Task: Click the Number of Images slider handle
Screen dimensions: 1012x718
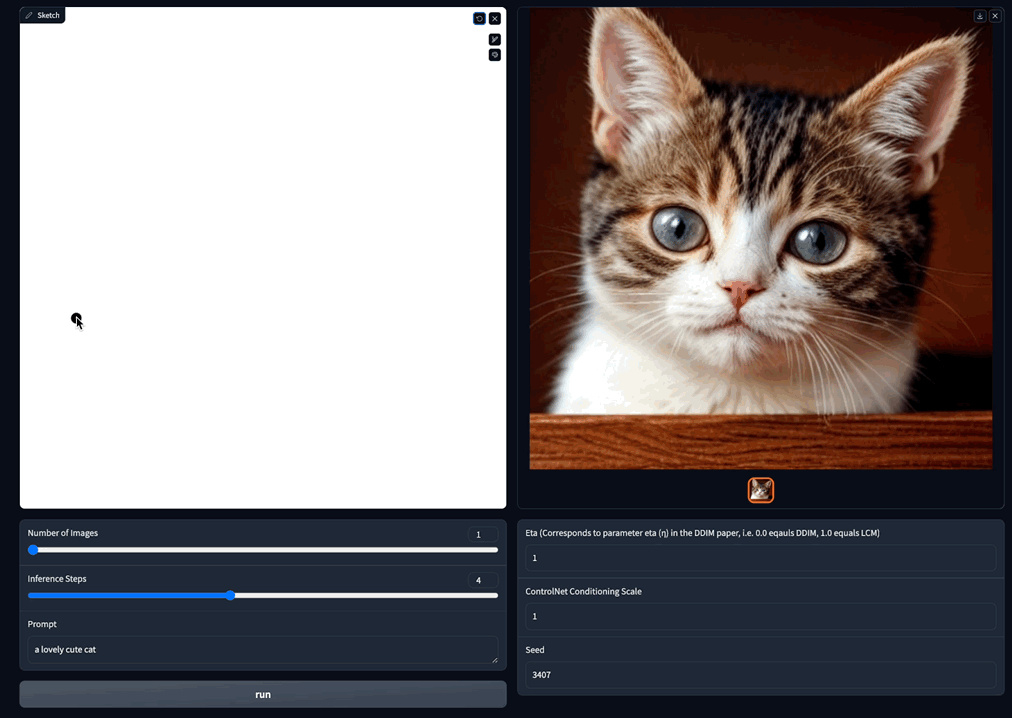Action: (33, 550)
